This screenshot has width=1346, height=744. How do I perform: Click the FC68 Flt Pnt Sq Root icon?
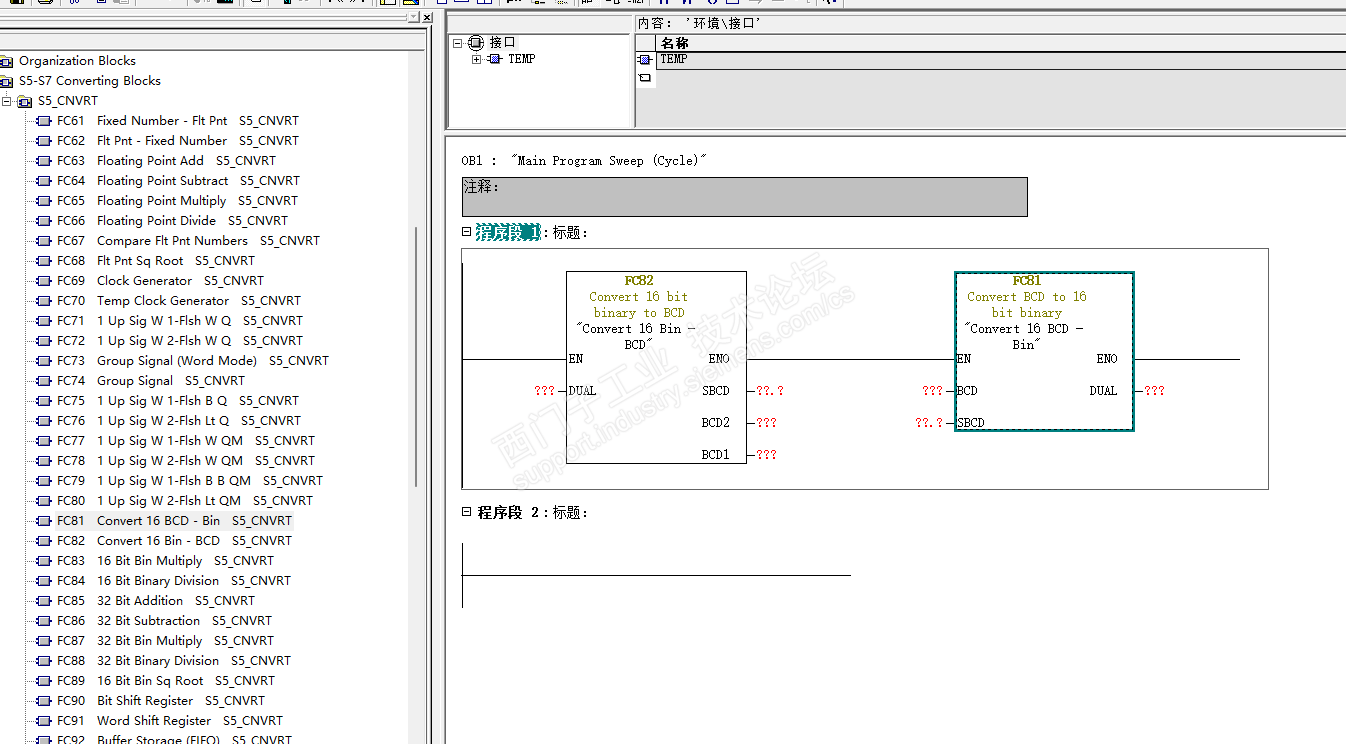pos(43,261)
